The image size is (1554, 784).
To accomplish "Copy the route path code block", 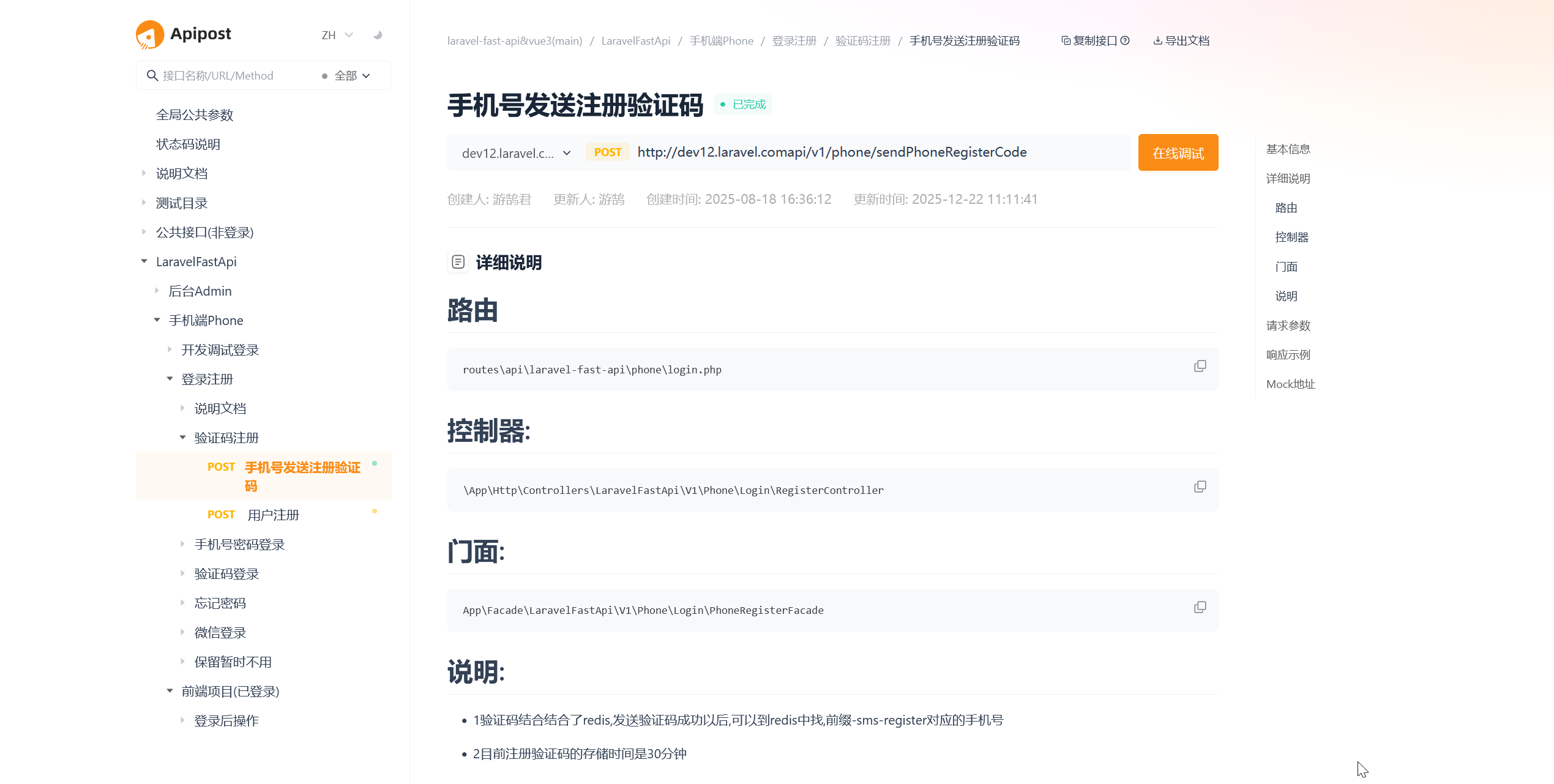I will point(1200,366).
